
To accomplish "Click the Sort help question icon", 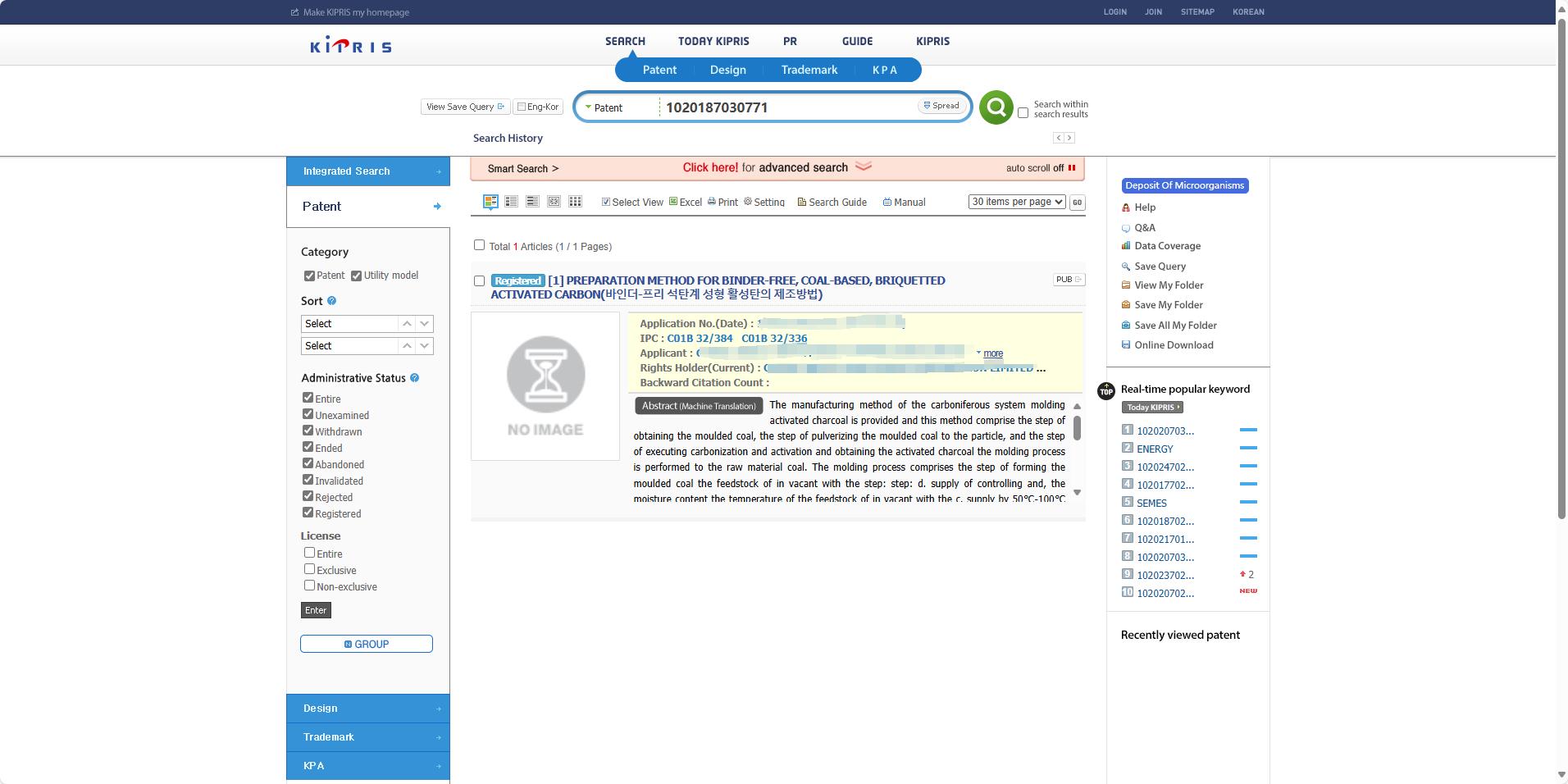I will (331, 301).
